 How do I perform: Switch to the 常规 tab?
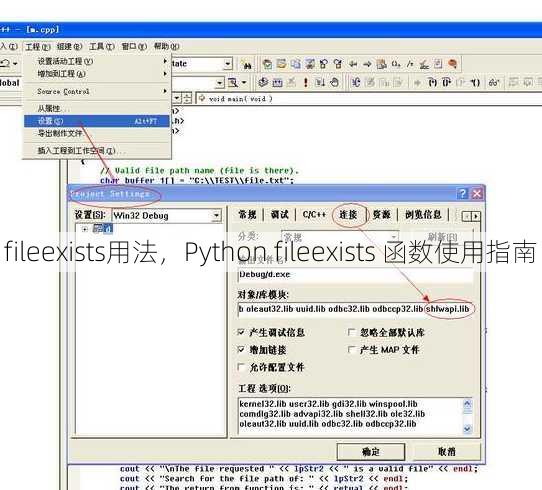(247, 215)
